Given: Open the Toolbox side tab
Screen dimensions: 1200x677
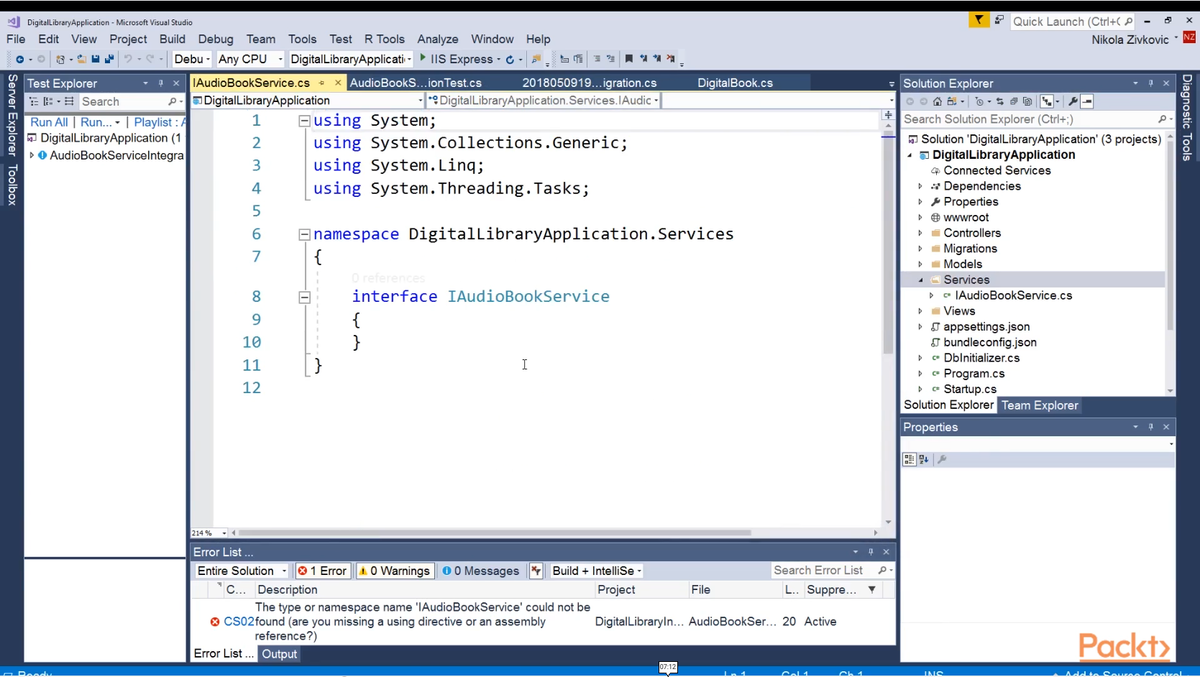Looking at the screenshot, I should coord(12,185).
